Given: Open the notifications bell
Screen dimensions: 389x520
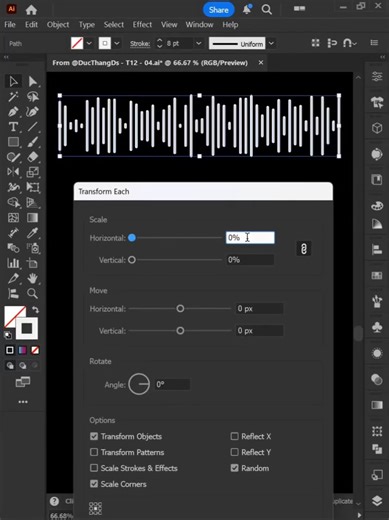Looking at the screenshot, I should (x=247, y=9).
